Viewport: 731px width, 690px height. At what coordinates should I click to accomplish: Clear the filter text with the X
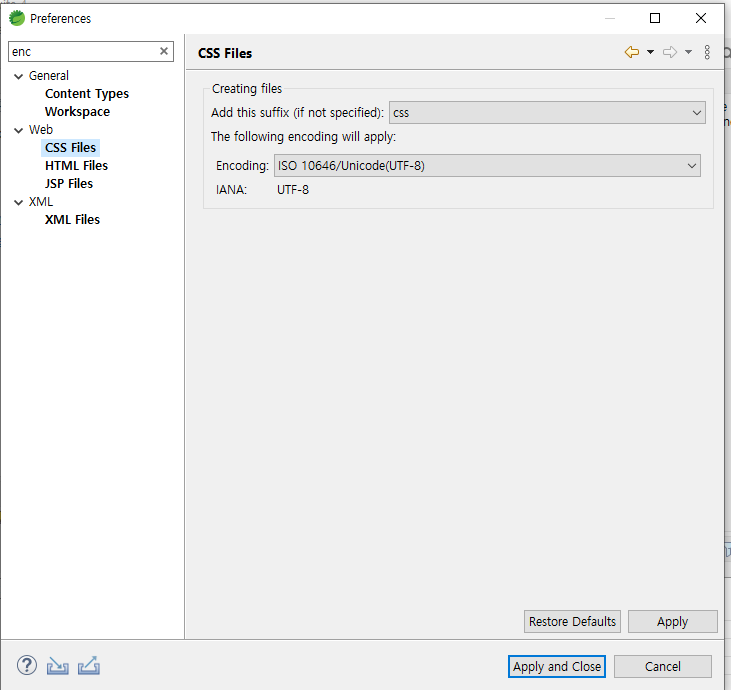pyautogui.click(x=164, y=51)
